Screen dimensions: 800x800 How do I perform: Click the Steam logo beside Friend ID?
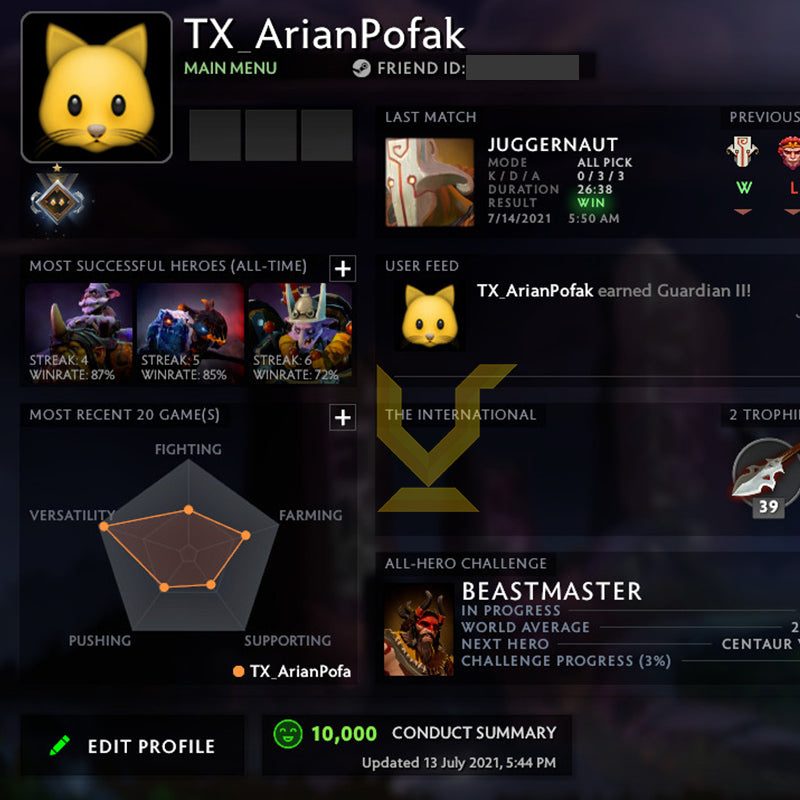(x=362, y=68)
